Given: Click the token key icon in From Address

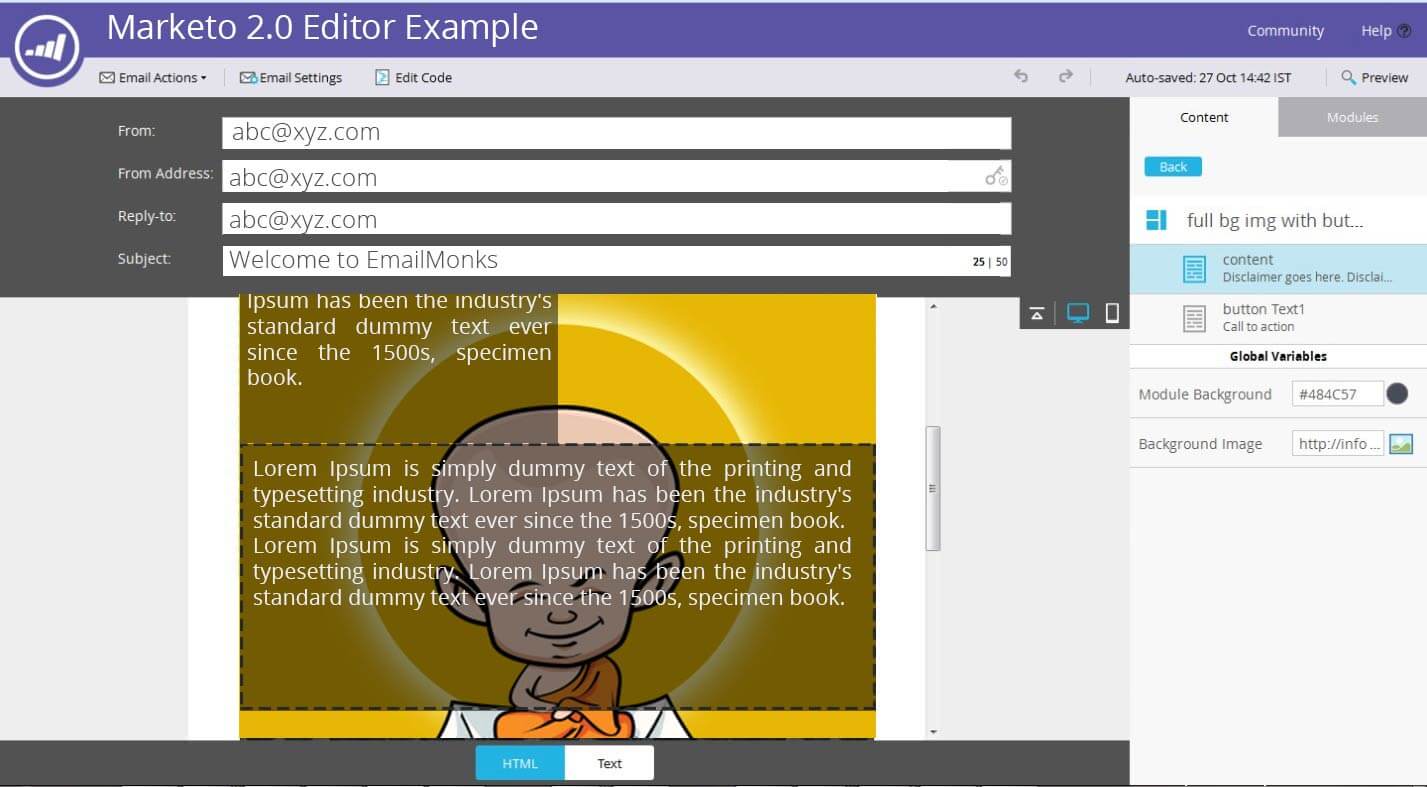Looking at the screenshot, I should 996,177.
